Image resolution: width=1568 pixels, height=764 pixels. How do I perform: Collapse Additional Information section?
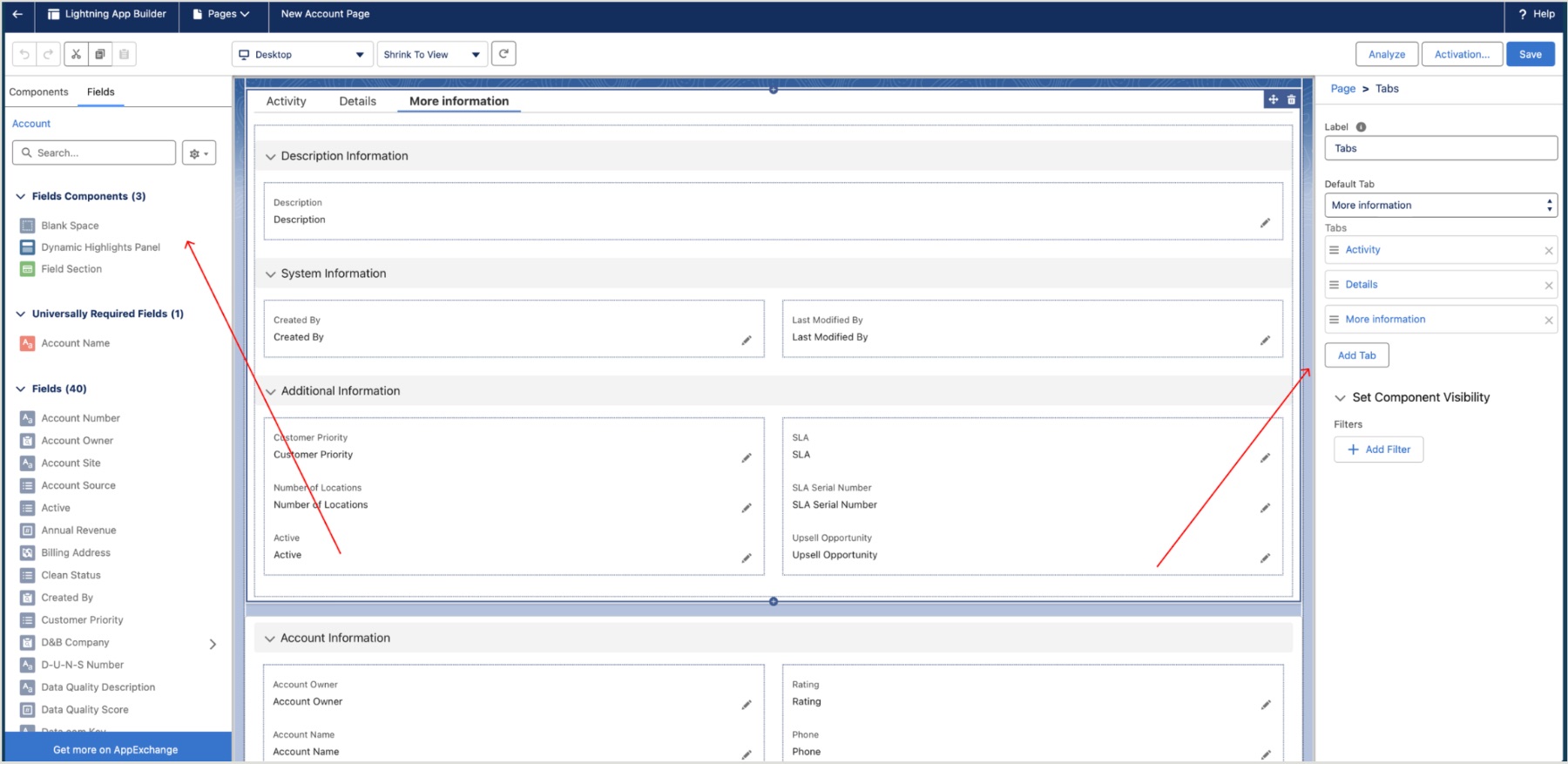pyautogui.click(x=270, y=392)
